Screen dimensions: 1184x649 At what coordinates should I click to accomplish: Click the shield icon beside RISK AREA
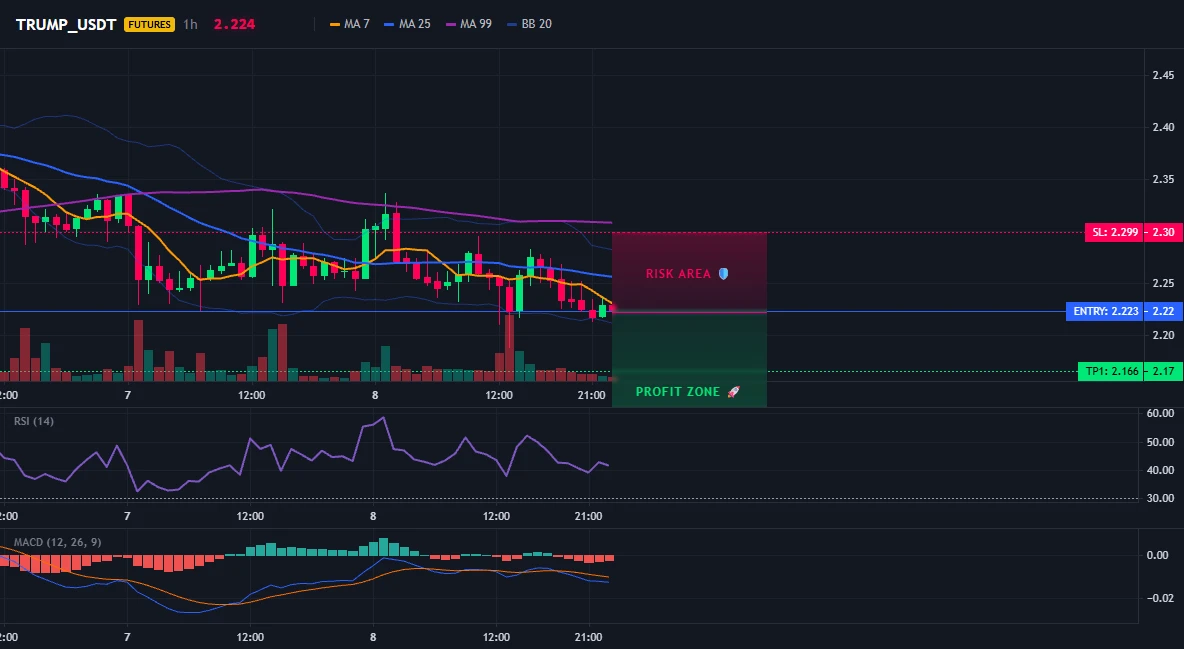[x=723, y=274]
